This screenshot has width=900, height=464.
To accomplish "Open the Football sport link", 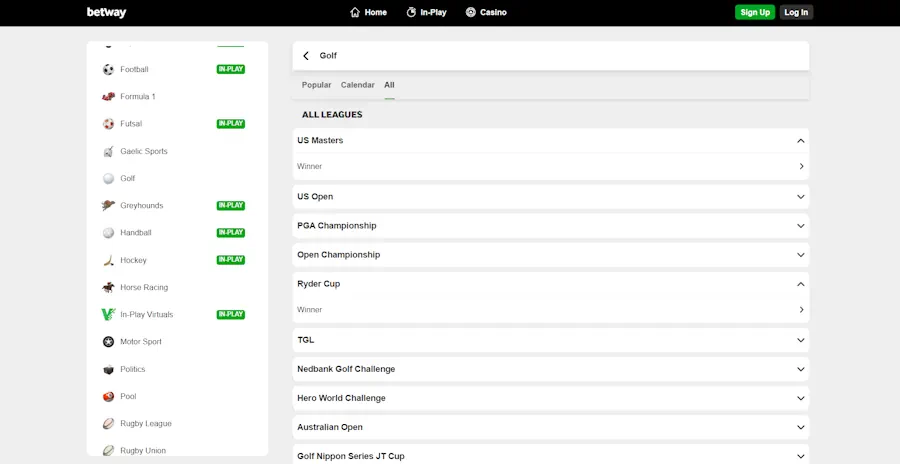I will (x=134, y=69).
